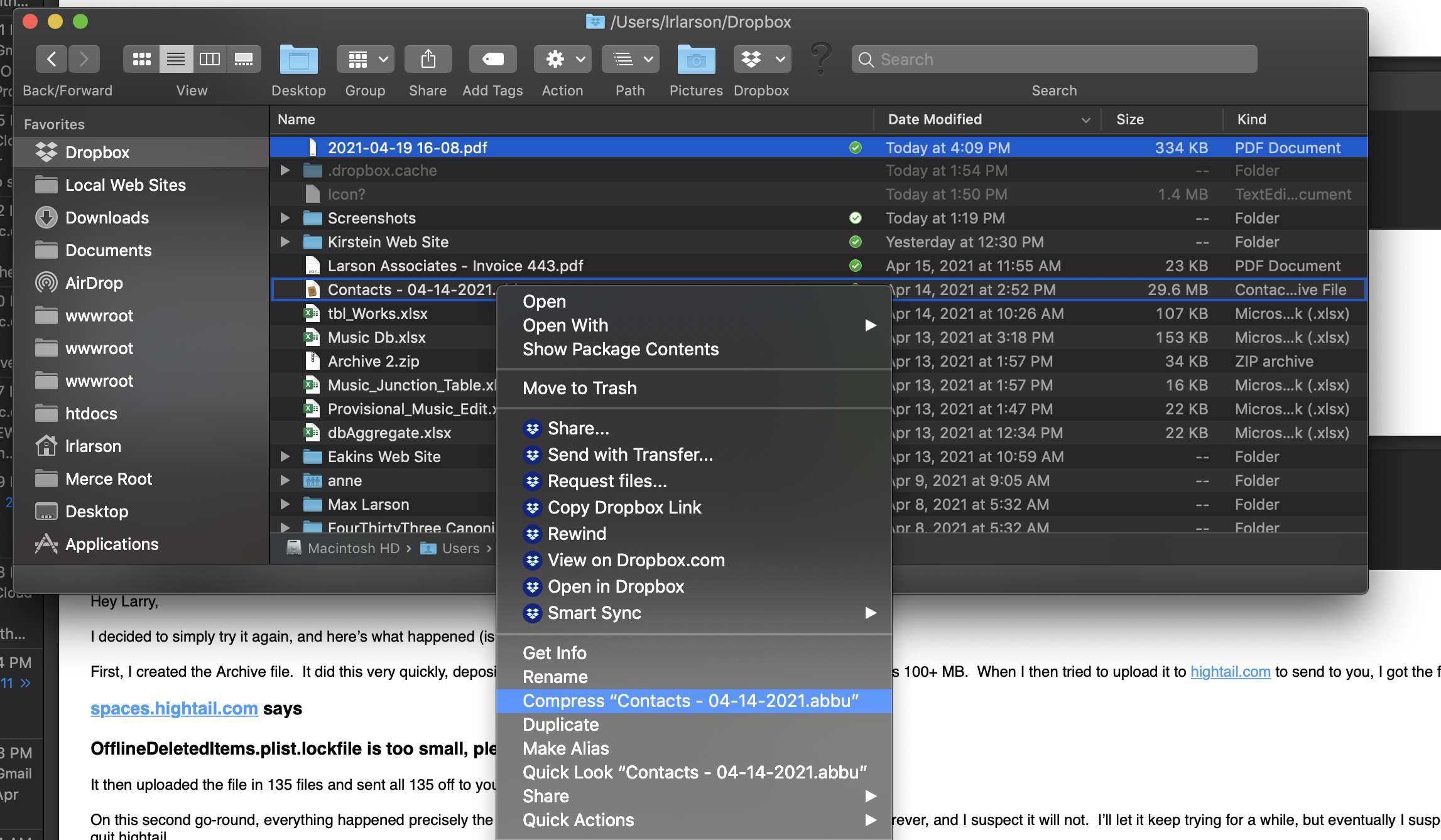Open Local Web Sites in the sidebar
The width and height of the screenshot is (1441, 840).
coord(141,185)
